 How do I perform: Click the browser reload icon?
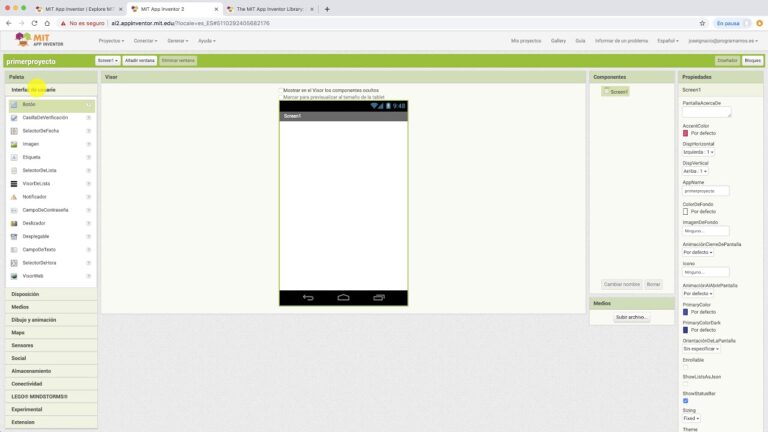[35, 22]
